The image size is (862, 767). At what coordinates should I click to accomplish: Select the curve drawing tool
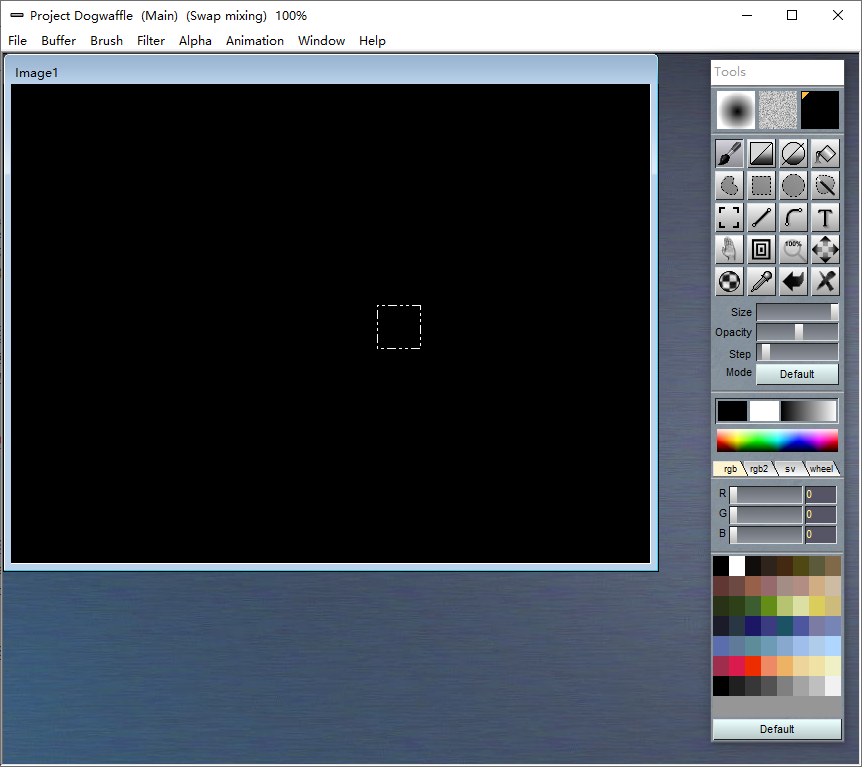coord(793,218)
